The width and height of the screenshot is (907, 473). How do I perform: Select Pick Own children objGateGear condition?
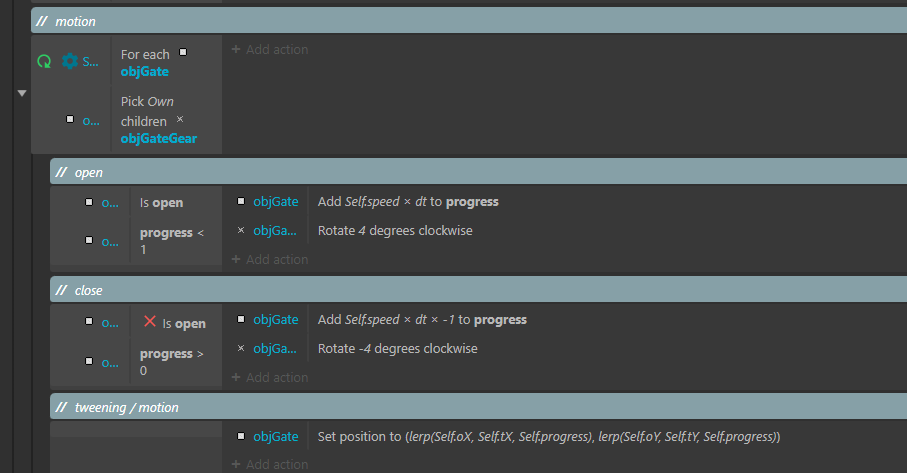coord(168,120)
